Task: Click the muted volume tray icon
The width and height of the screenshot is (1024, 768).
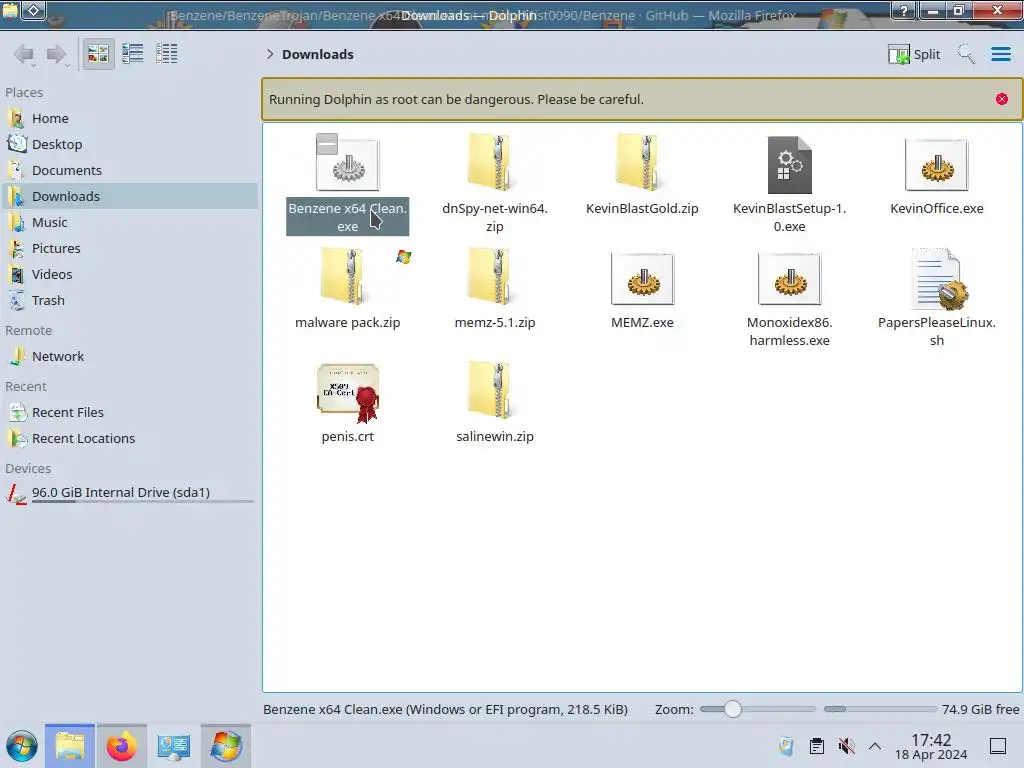Action: click(846, 746)
